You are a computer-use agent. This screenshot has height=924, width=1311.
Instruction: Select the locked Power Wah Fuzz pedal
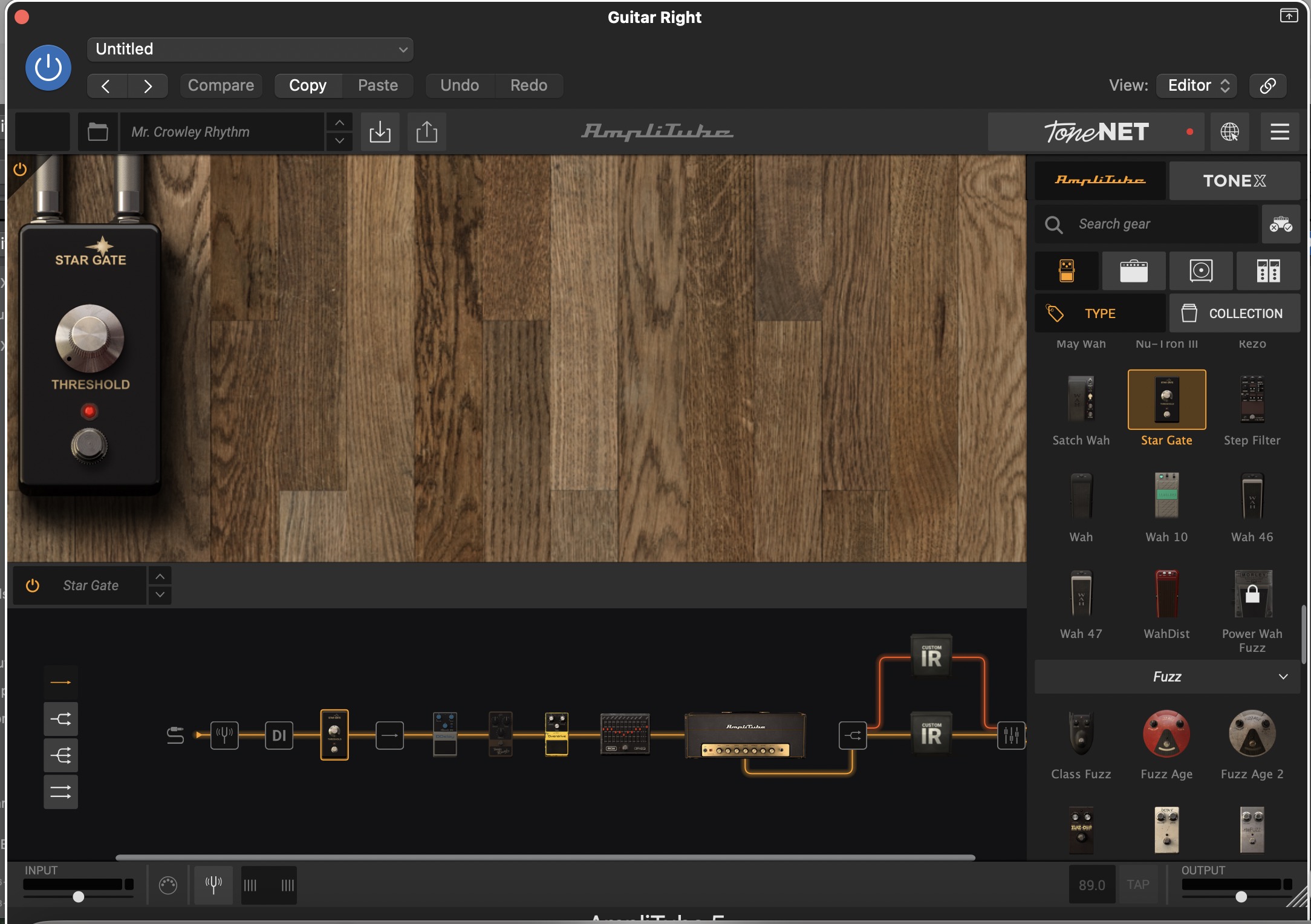coord(1252,610)
